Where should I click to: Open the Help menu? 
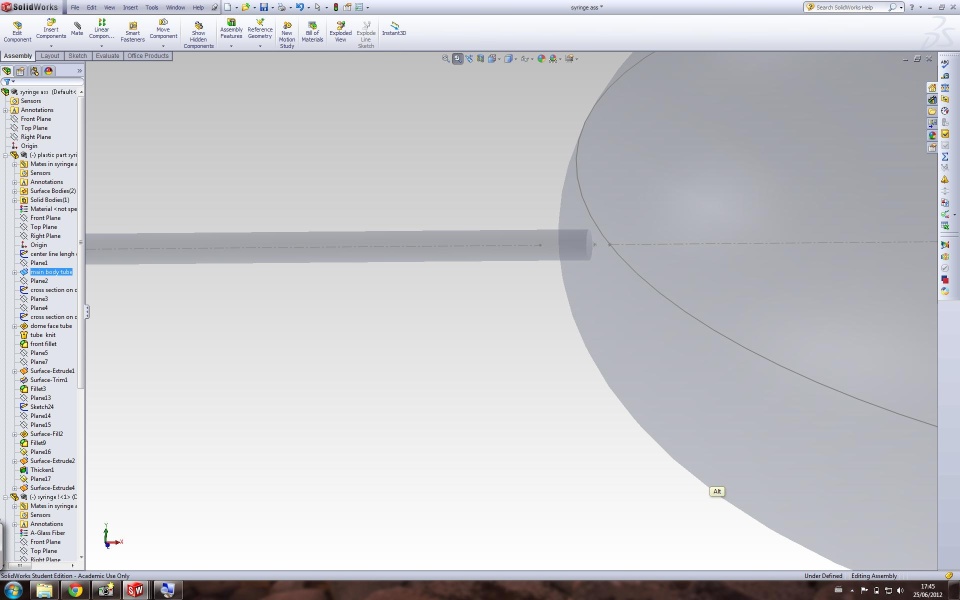click(x=198, y=7)
